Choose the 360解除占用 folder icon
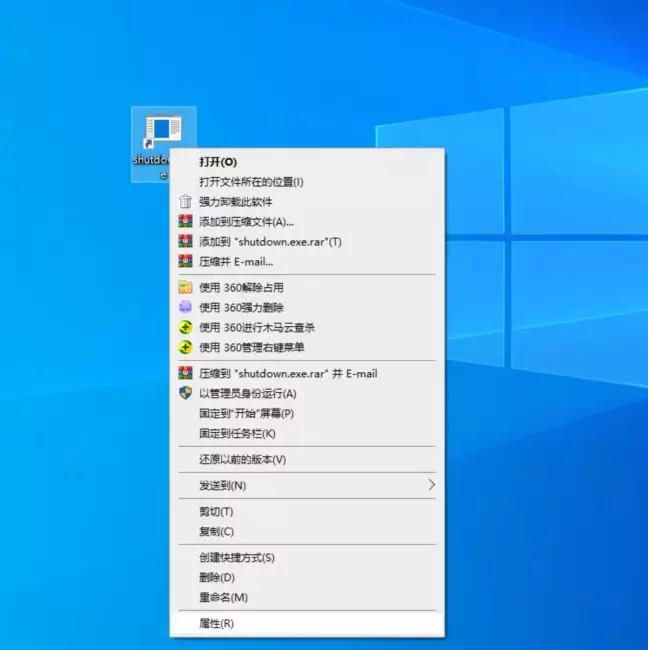The image size is (648, 650). coord(184,288)
